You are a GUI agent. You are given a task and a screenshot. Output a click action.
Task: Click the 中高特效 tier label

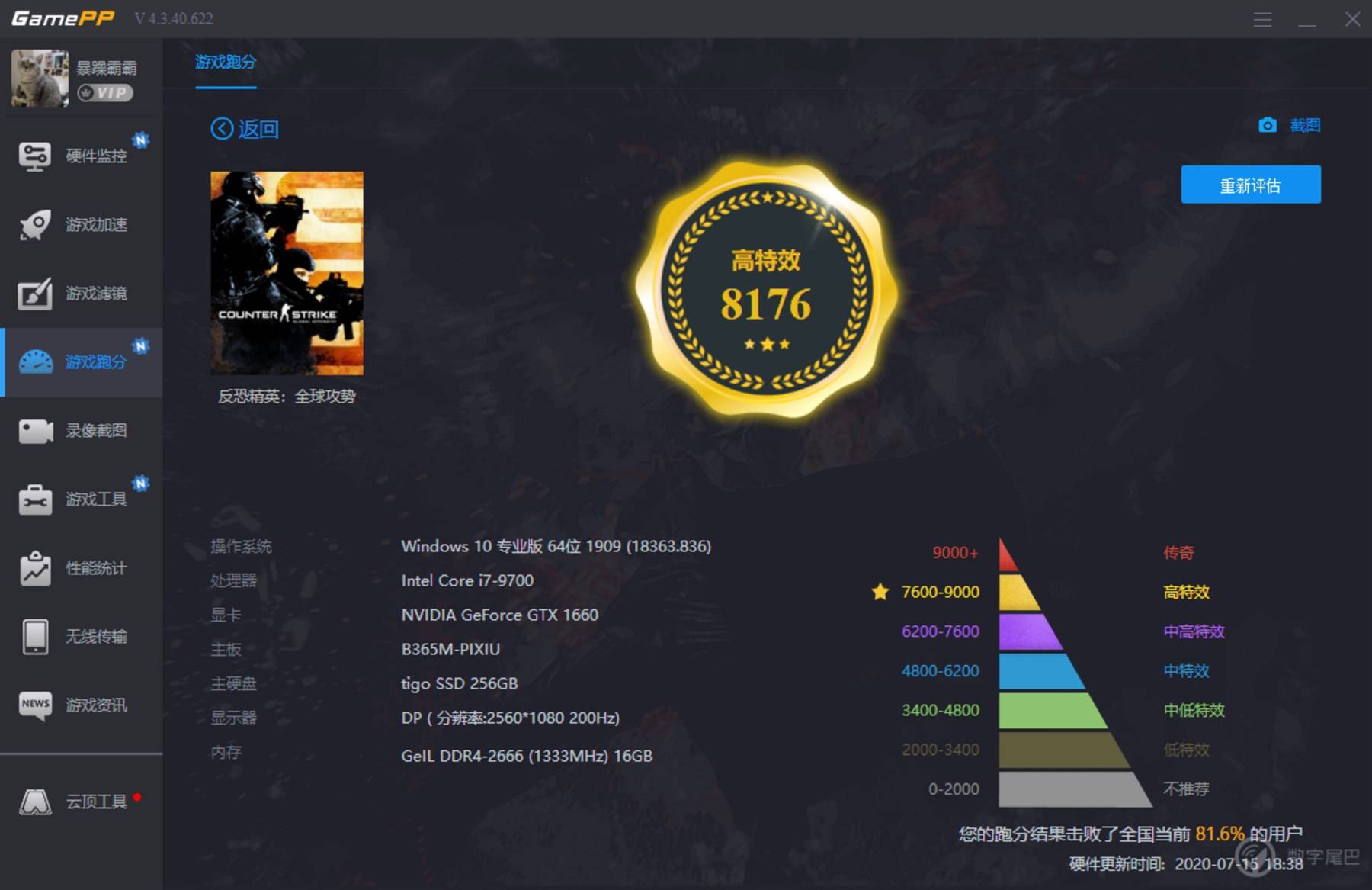tap(1194, 632)
